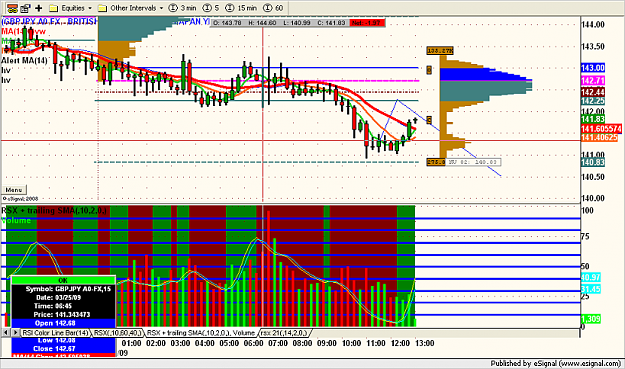Expand the Other Intervals dropdown
Viewport: 625px width, 369px height.
coord(130,8)
